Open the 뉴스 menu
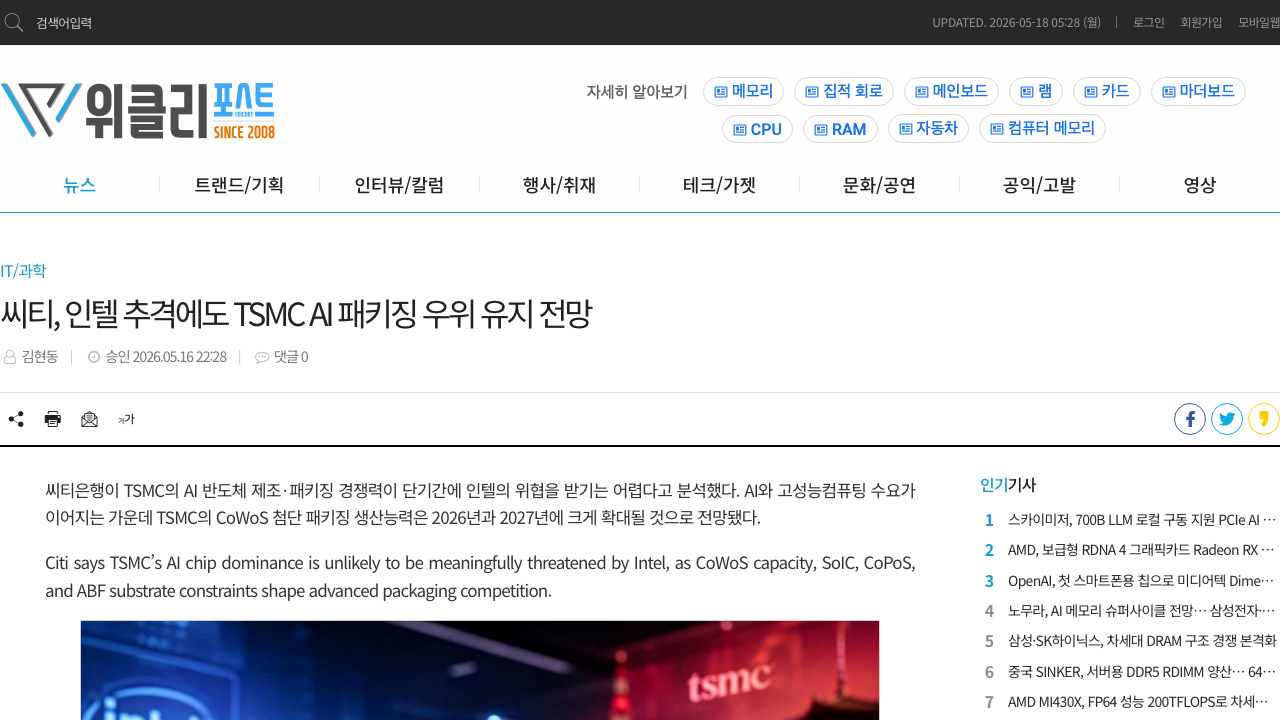Screen dimensions: 1280x720 click(79, 184)
